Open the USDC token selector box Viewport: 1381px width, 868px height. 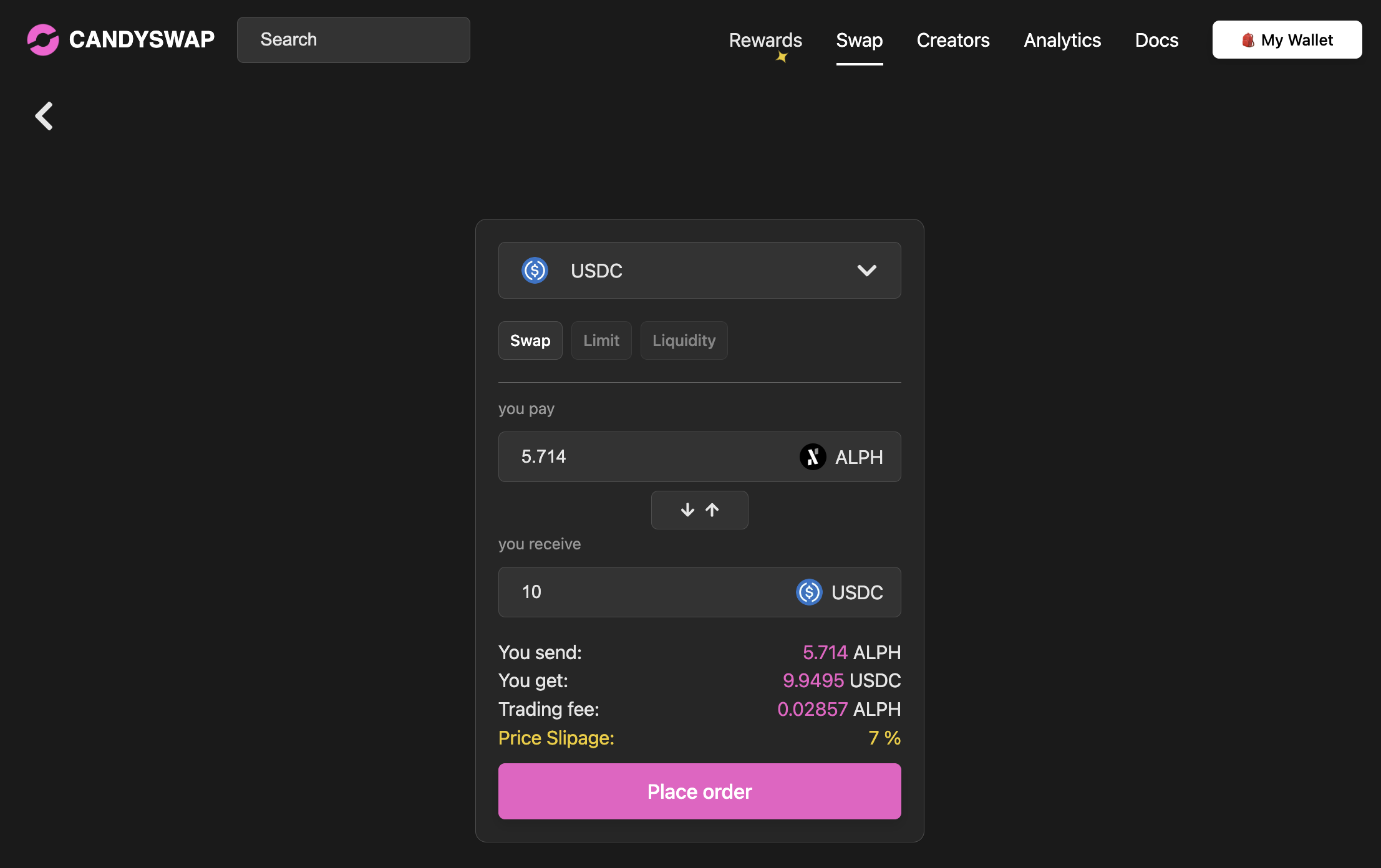click(699, 271)
